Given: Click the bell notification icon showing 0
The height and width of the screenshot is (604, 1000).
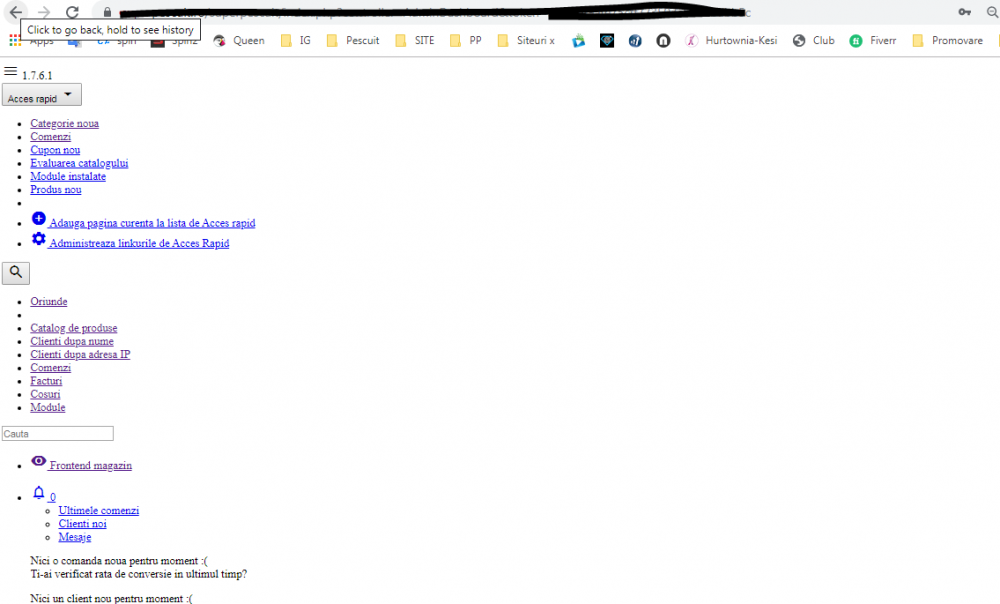Looking at the screenshot, I should [40, 493].
